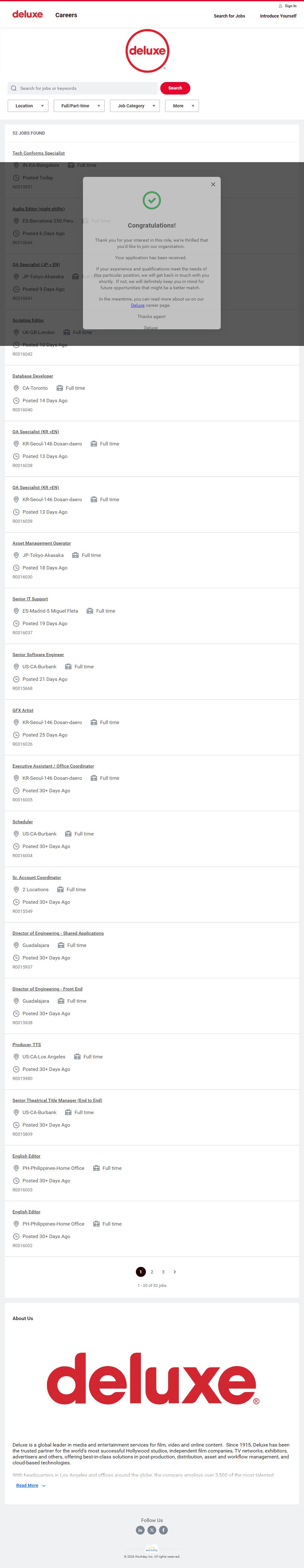Open the Job Category dropdown
The height and width of the screenshot is (1568, 304).
coord(135,106)
